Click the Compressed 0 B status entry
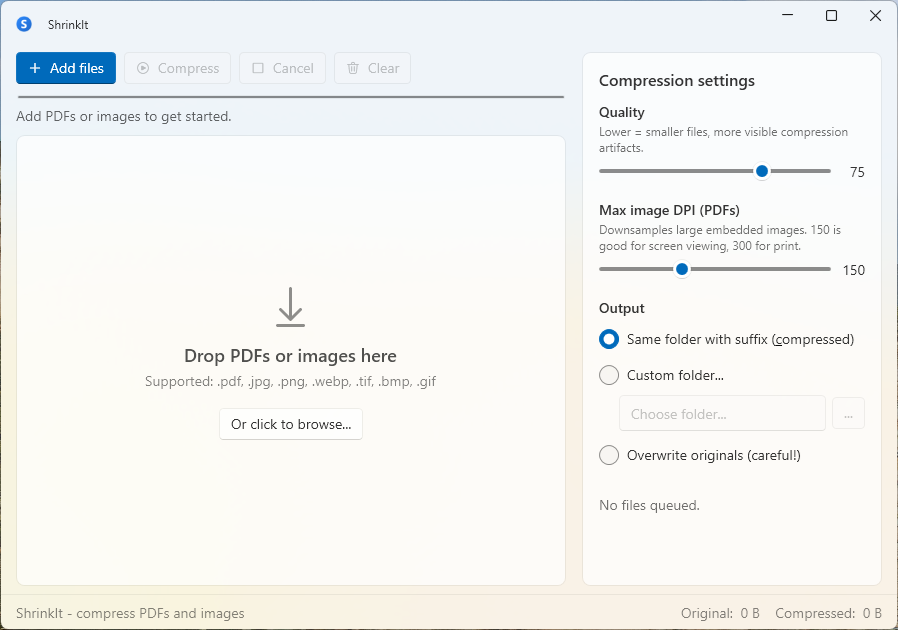The image size is (898, 630). tap(828, 613)
